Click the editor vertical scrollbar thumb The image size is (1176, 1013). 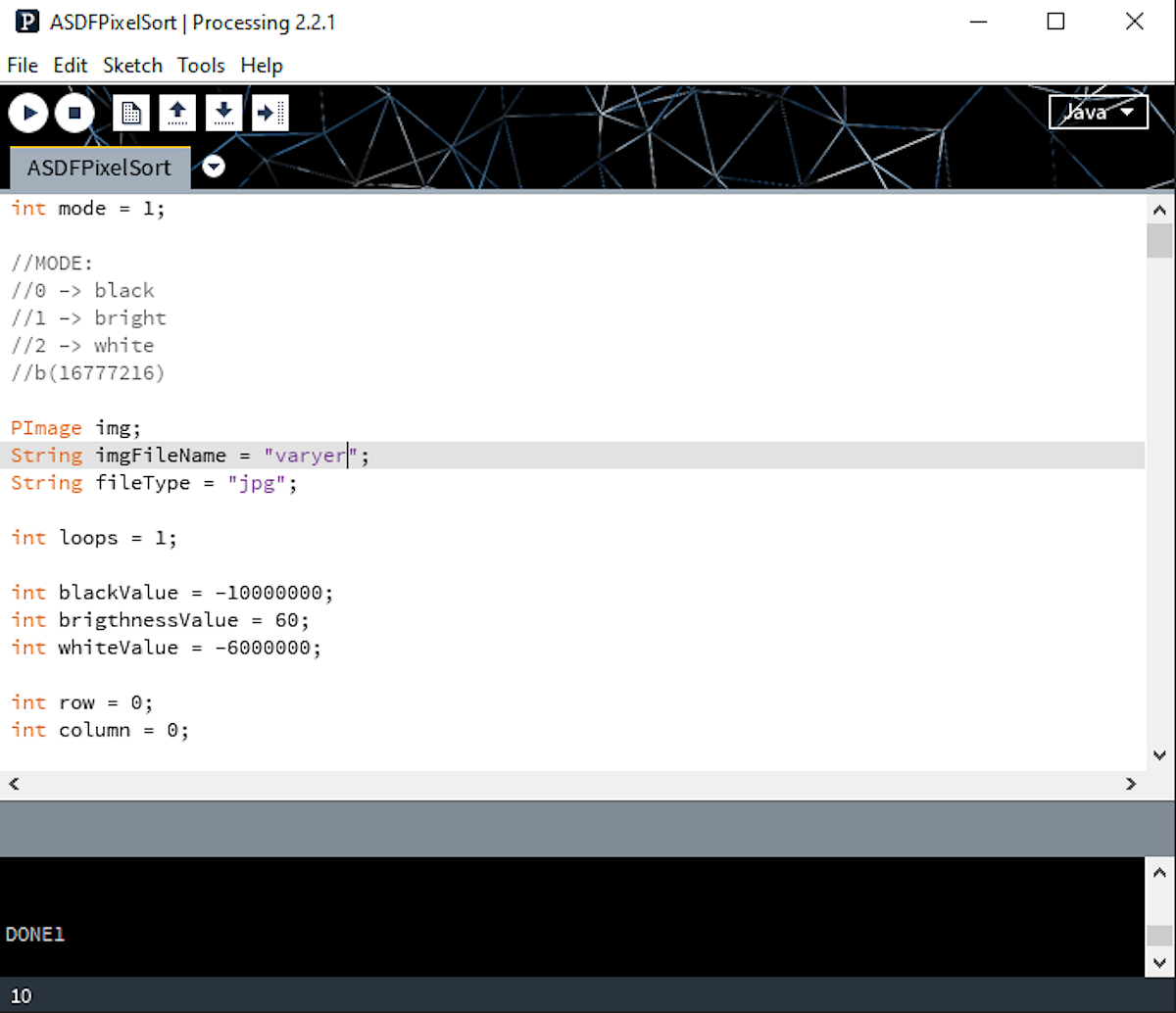1159,240
